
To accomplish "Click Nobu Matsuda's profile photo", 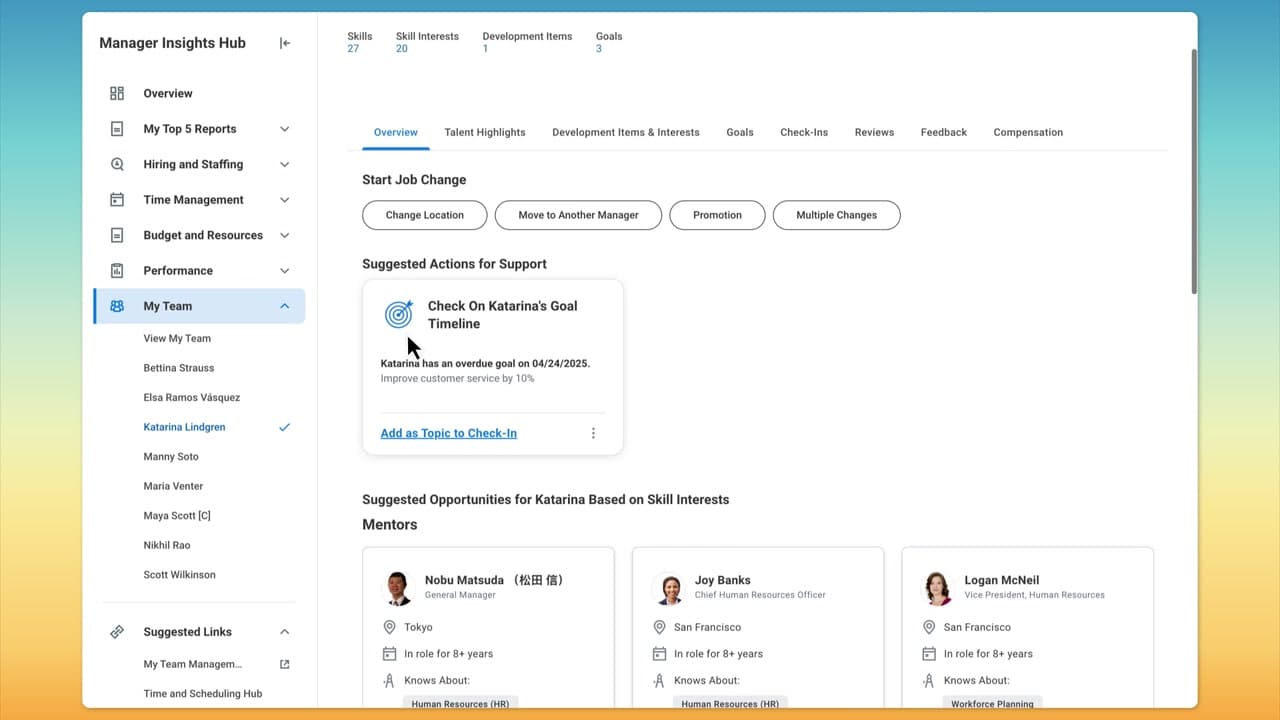I will click(398, 588).
